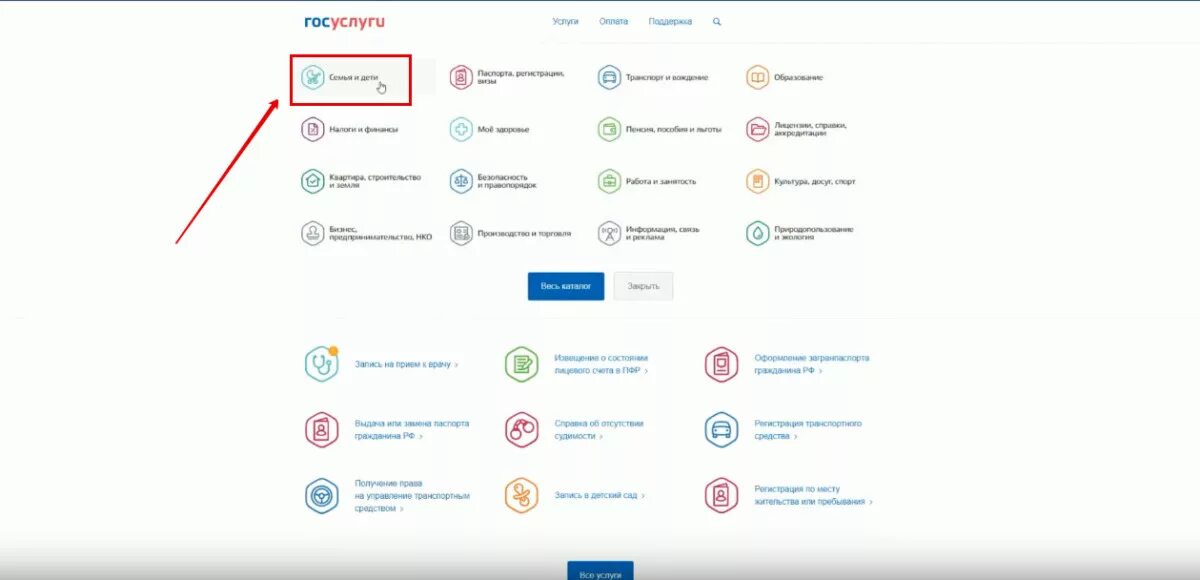
Task: Click the stethoscope icon for doctor appointment
Action: [321, 364]
